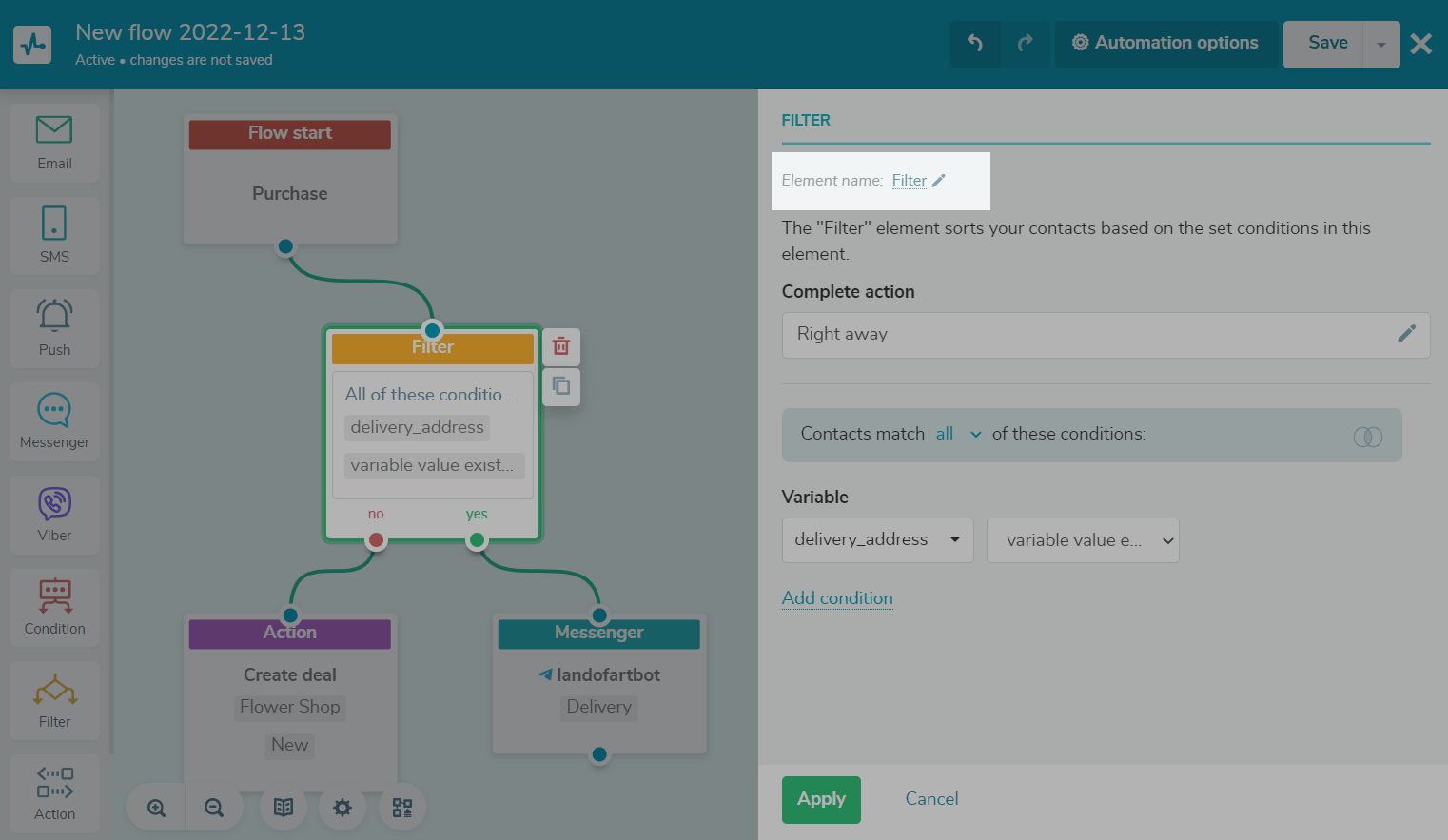Select the Viber element icon
The image size is (1448, 840).
pos(54,514)
